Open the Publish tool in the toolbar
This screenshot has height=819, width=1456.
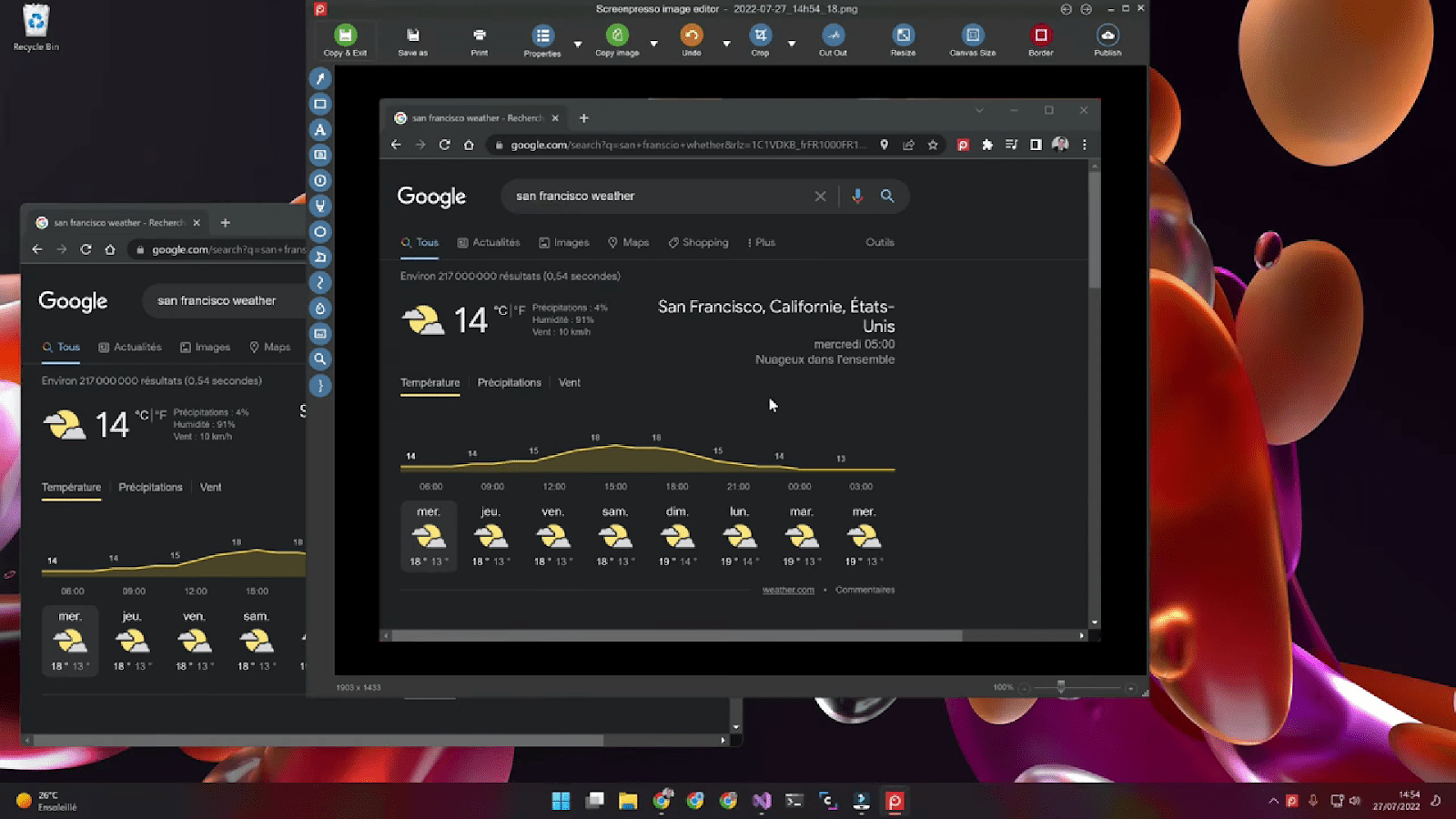pyautogui.click(x=1107, y=36)
